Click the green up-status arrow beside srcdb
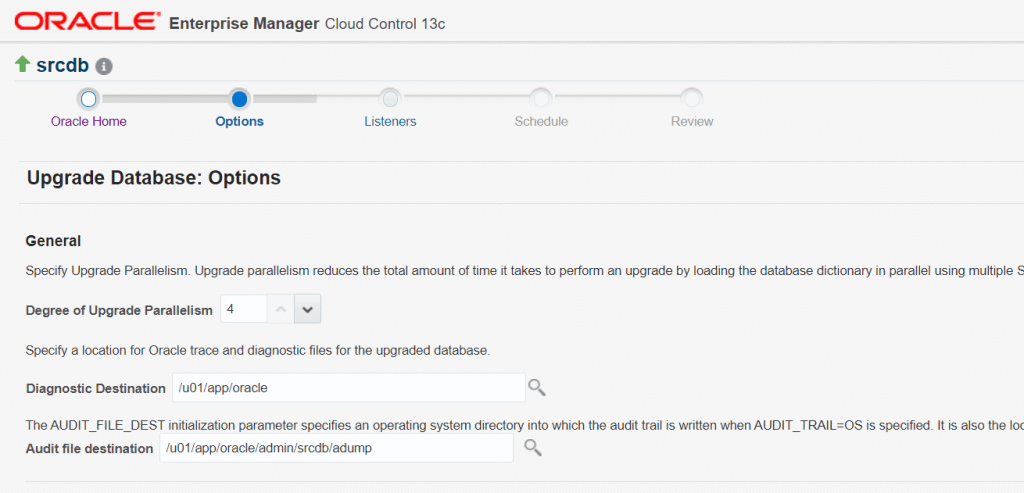This screenshot has width=1024, height=493. 22,65
